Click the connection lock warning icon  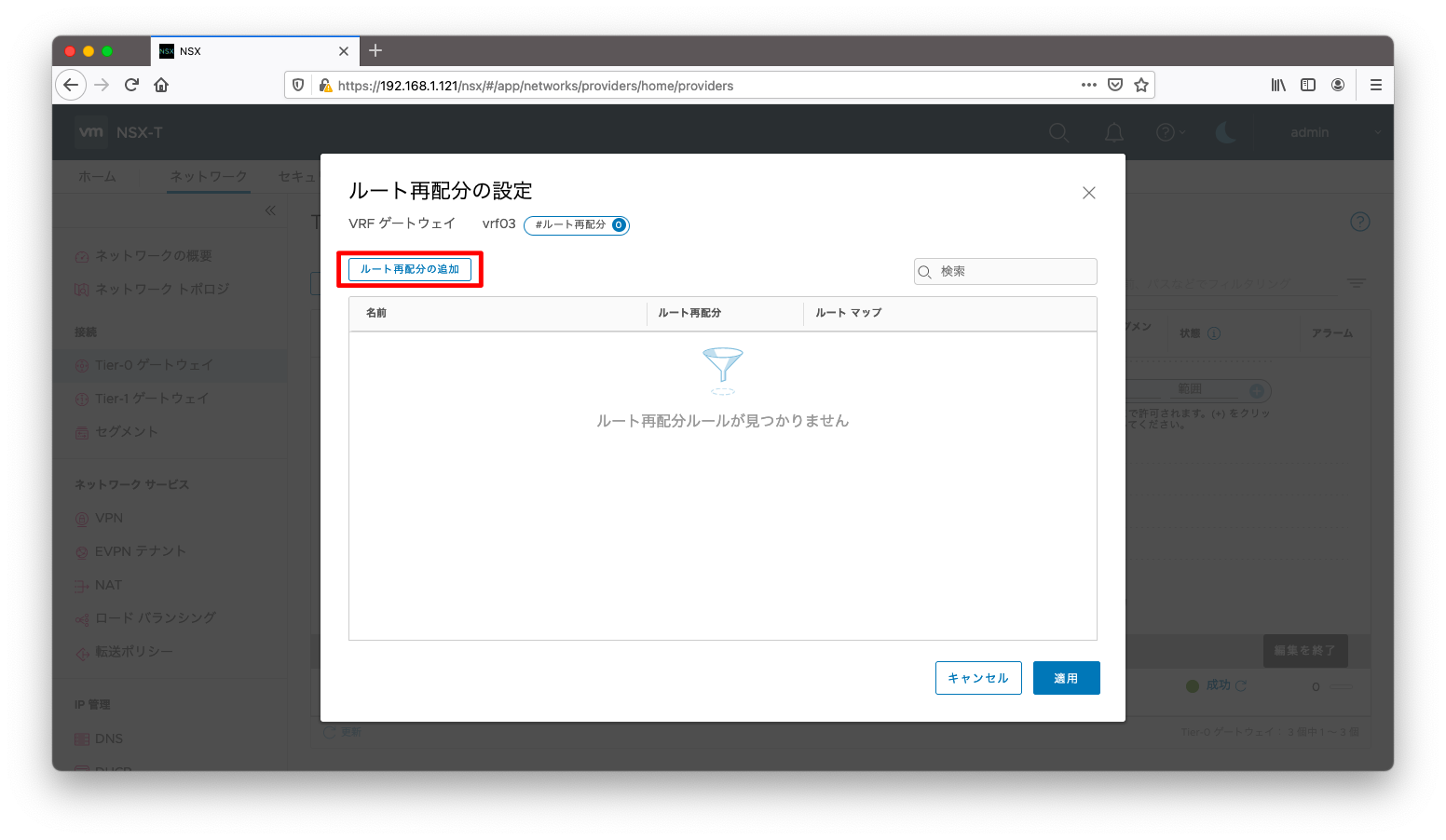[x=325, y=86]
